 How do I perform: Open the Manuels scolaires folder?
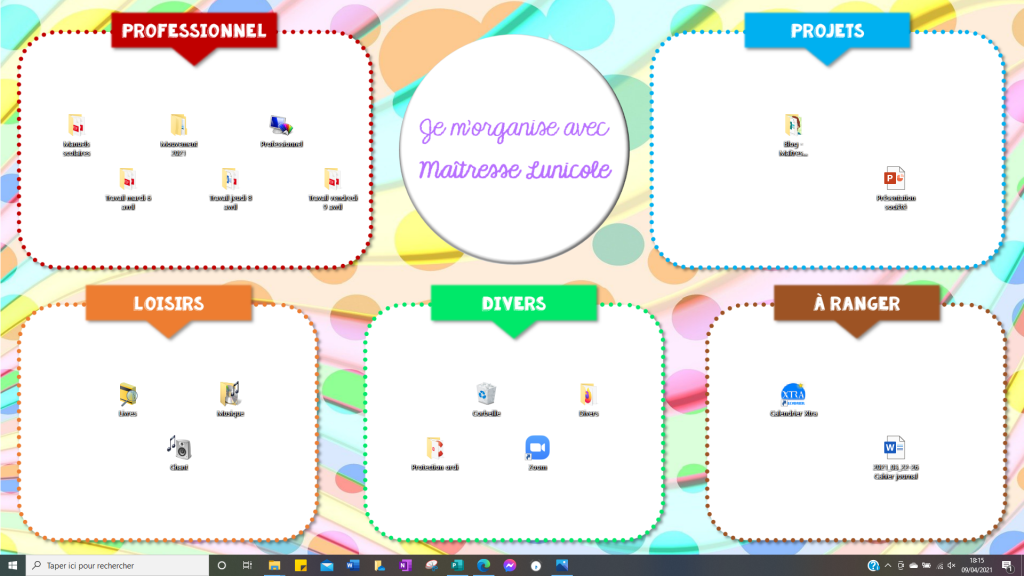[x=76, y=125]
